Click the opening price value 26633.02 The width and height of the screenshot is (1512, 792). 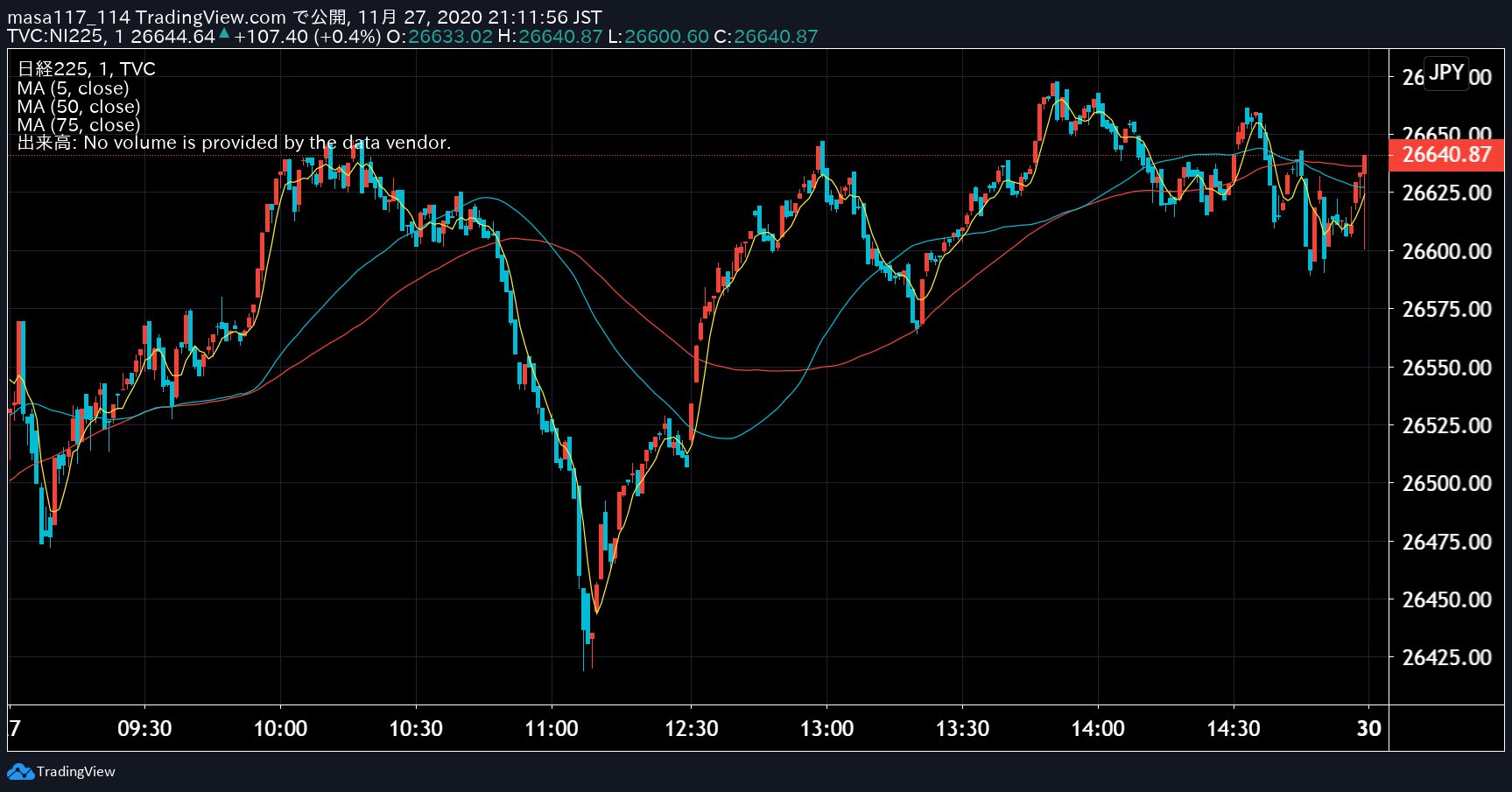pyautogui.click(x=450, y=37)
